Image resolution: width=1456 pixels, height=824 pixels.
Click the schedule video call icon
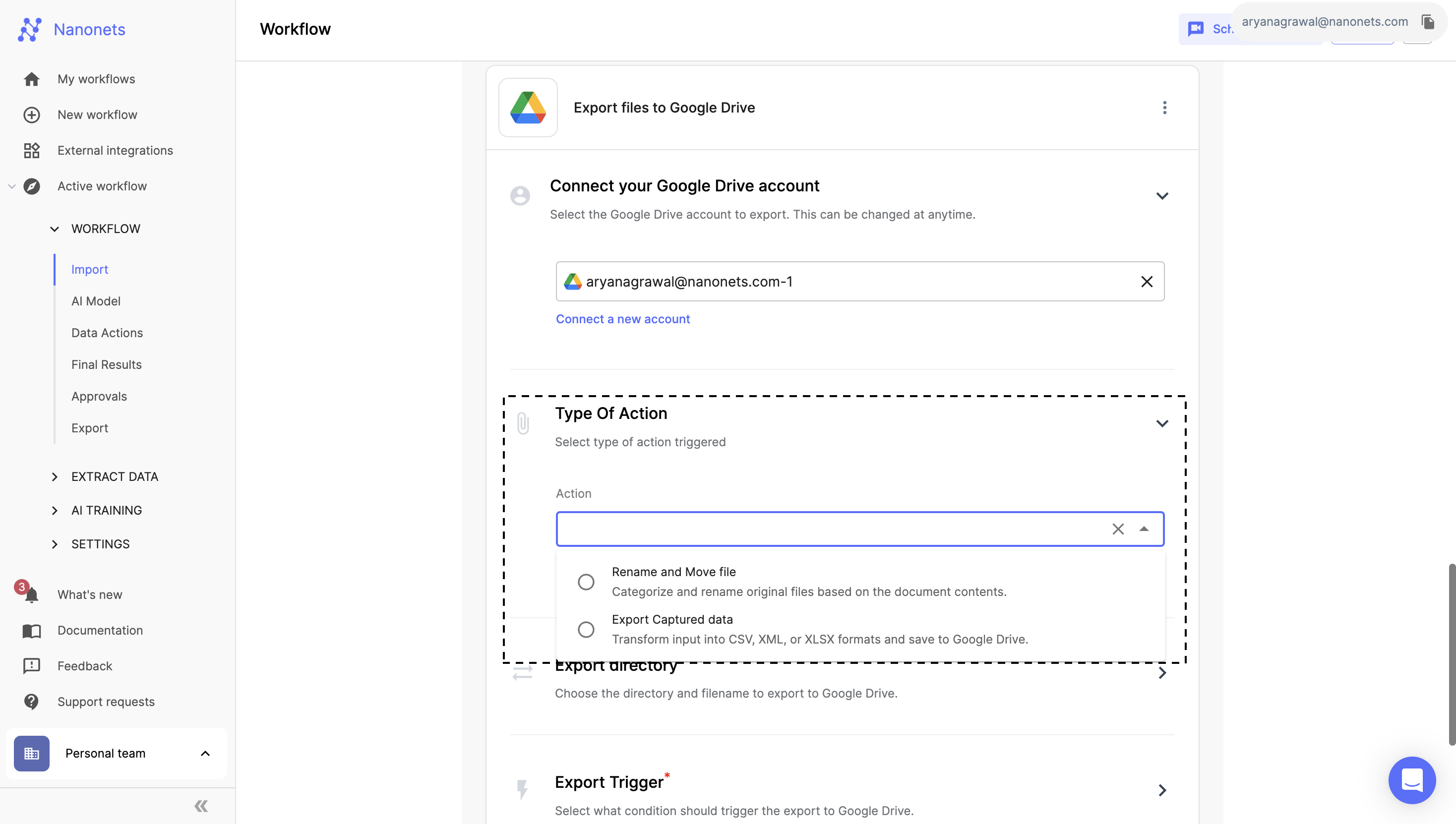pos(1196,29)
